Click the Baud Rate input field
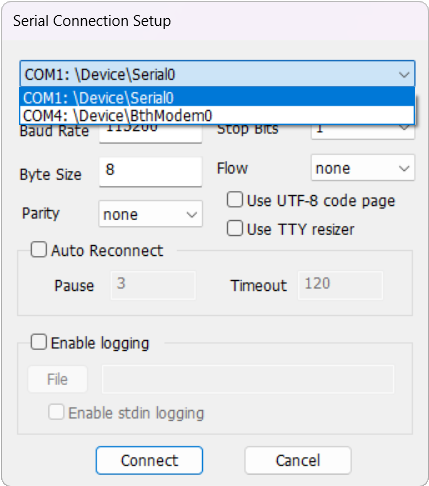This screenshot has height=486, width=429. pos(150,134)
